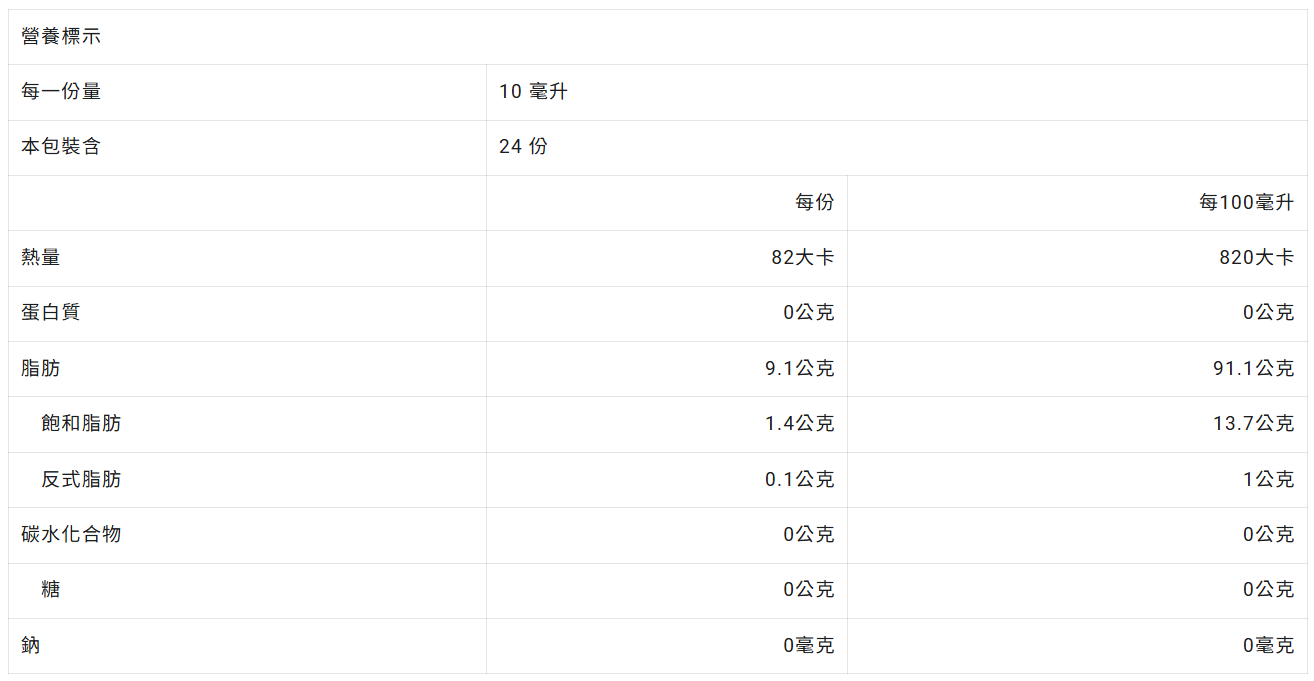Select the 反式脂肪 row label
The width and height of the screenshot is (1314, 681).
(x=81, y=480)
